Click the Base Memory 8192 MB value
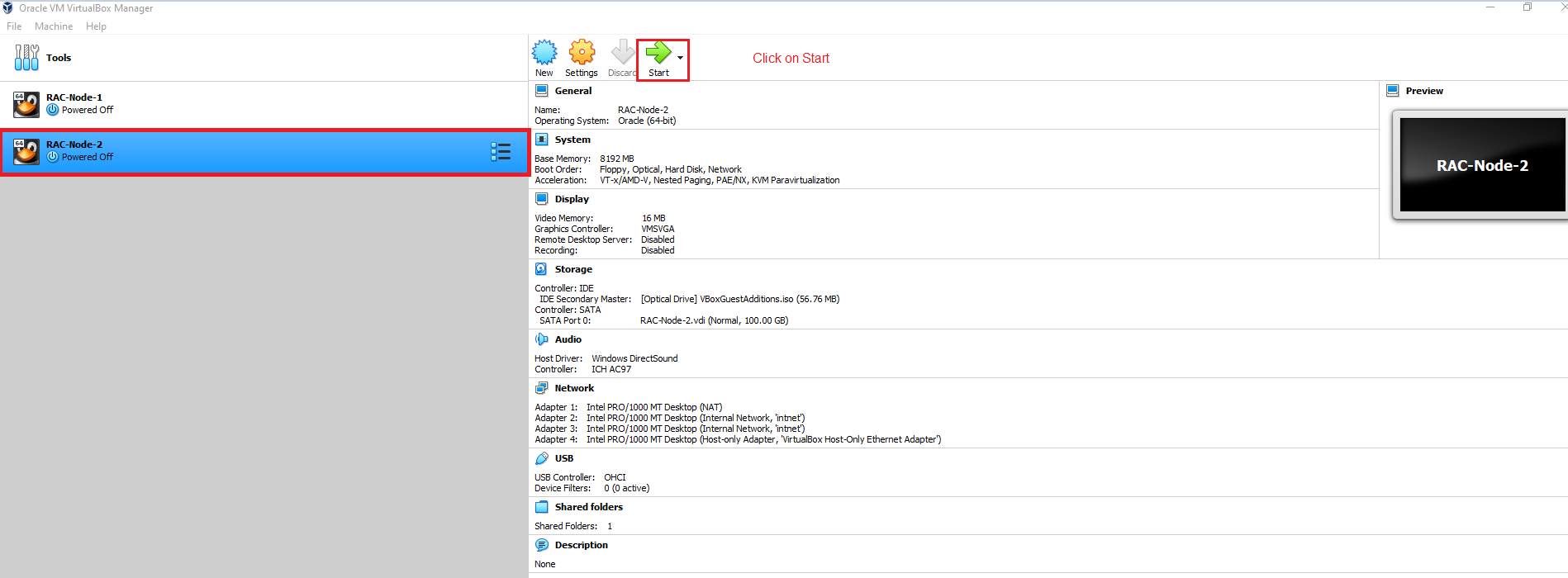Screen dimensions: 1568x578 (617, 159)
